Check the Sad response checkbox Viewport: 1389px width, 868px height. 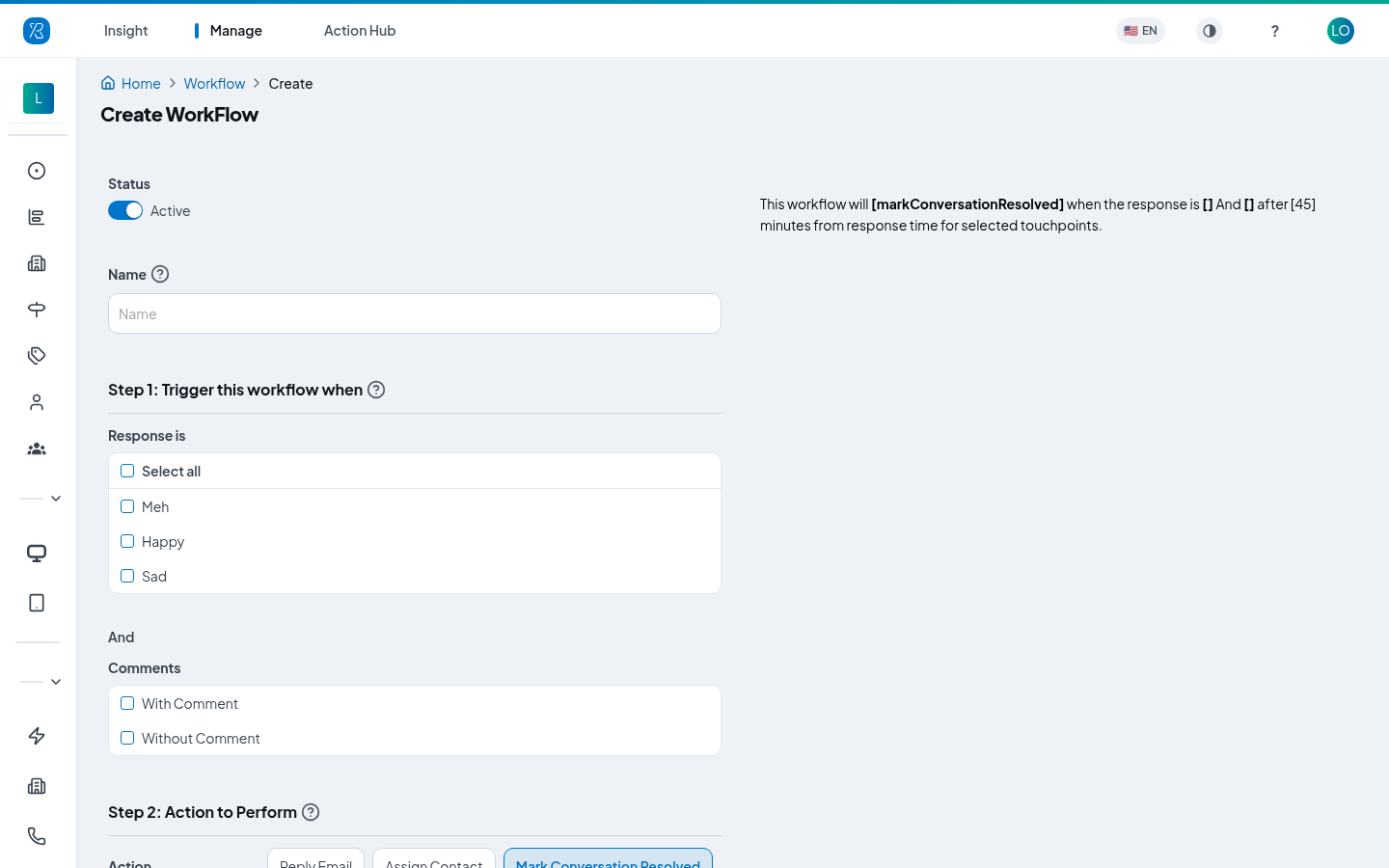tap(127, 576)
